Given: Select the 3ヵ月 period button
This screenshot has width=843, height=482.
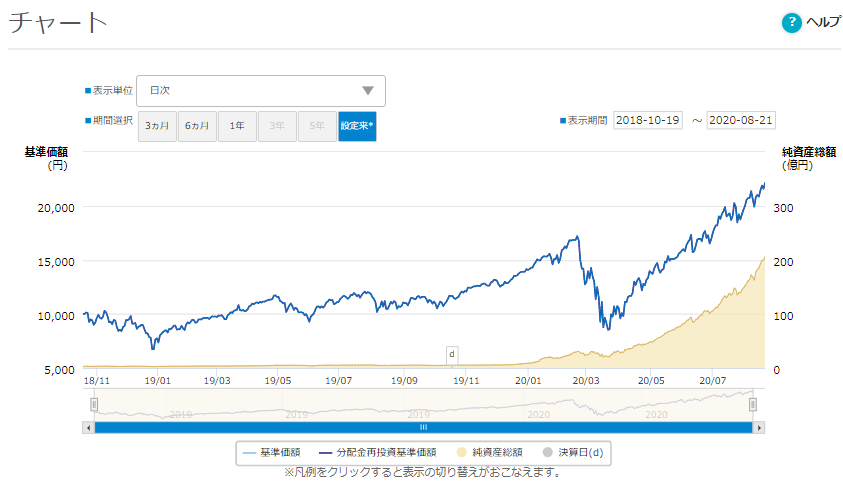Looking at the screenshot, I should click(157, 126).
